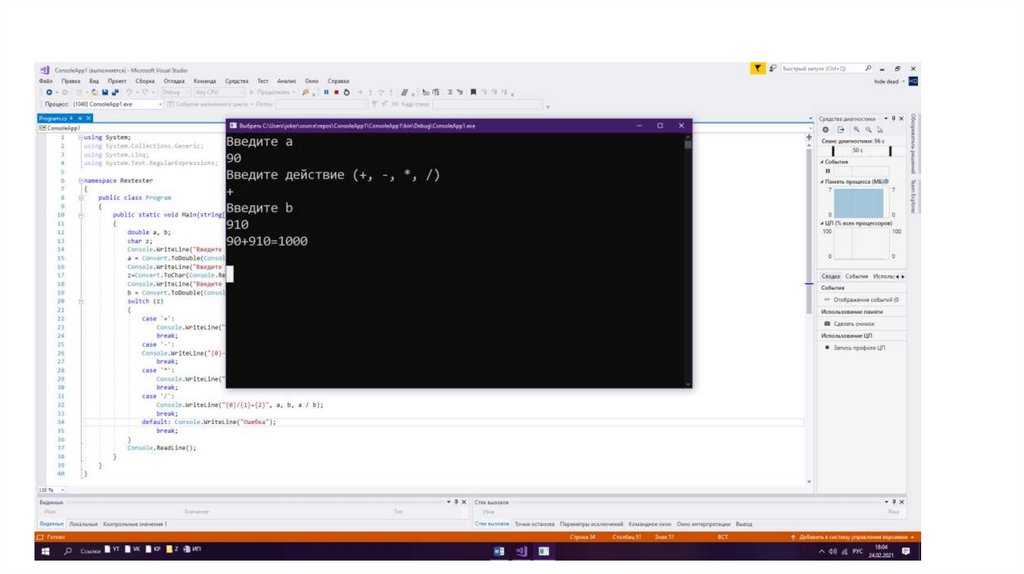Open the Файл menu

pyautogui.click(x=46, y=81)
